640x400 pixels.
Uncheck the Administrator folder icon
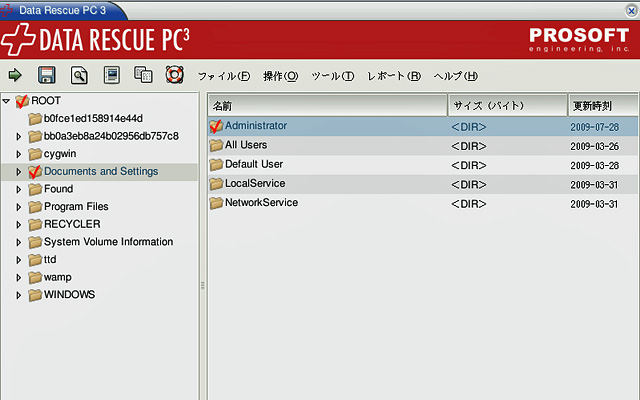pos(216,126)
